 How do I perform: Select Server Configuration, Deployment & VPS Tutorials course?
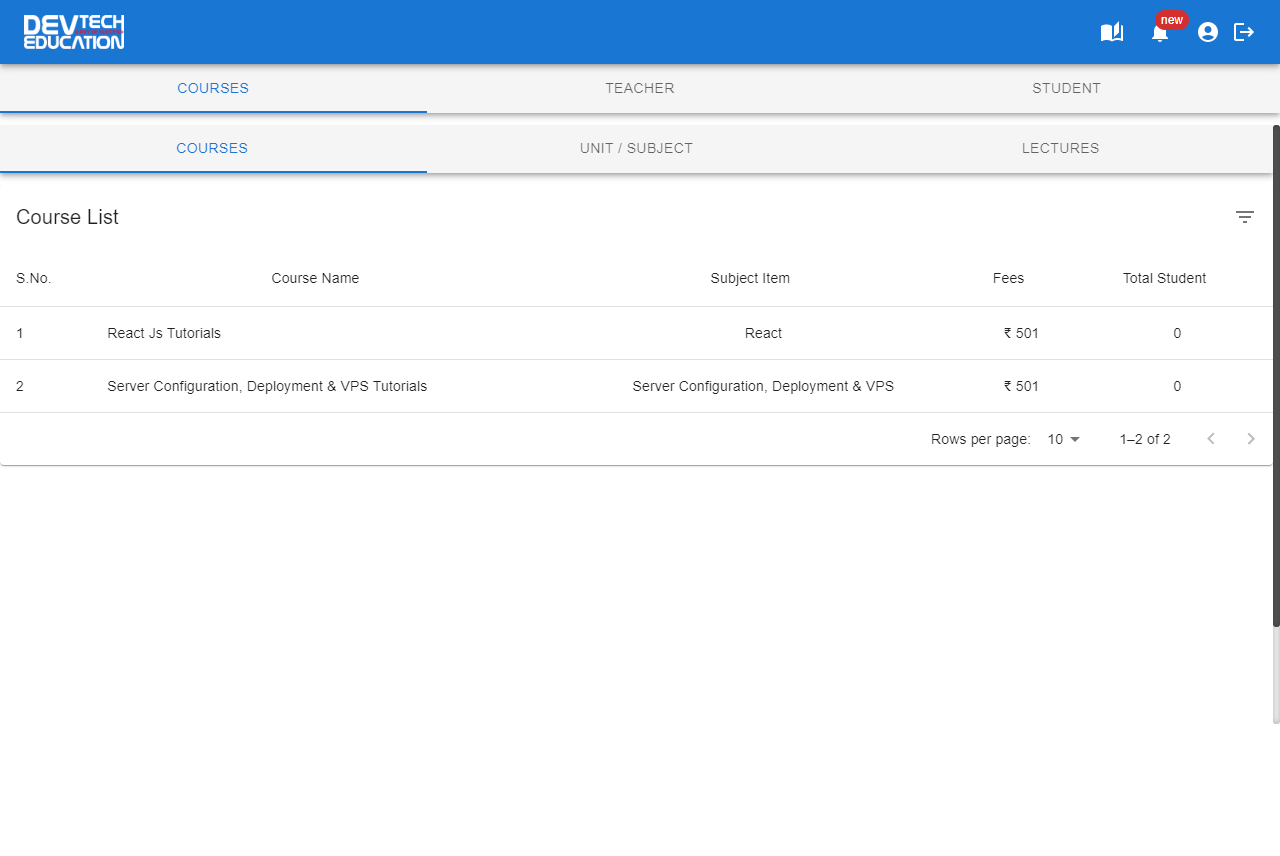tap(267, 386)
